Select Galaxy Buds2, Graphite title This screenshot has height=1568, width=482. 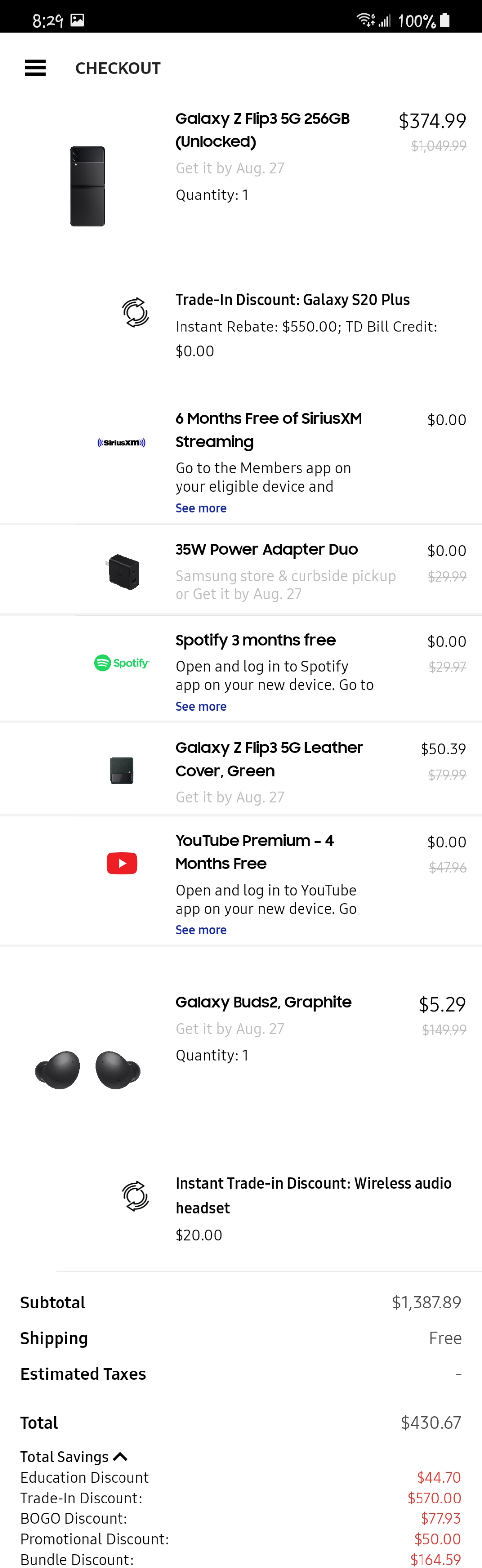[x=263, y=1002]
